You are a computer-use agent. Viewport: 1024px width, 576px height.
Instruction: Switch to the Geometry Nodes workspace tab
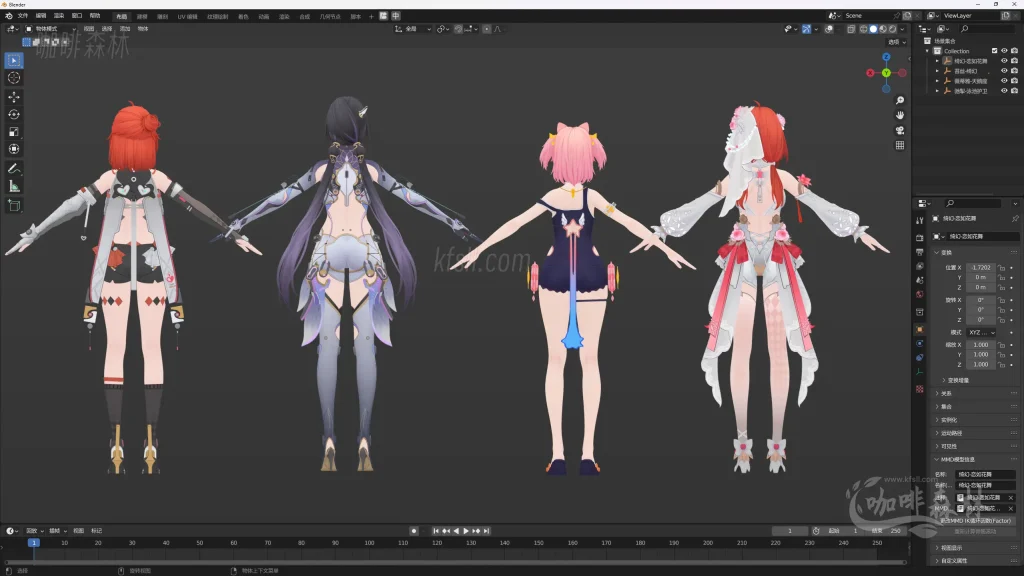[330, 16]
